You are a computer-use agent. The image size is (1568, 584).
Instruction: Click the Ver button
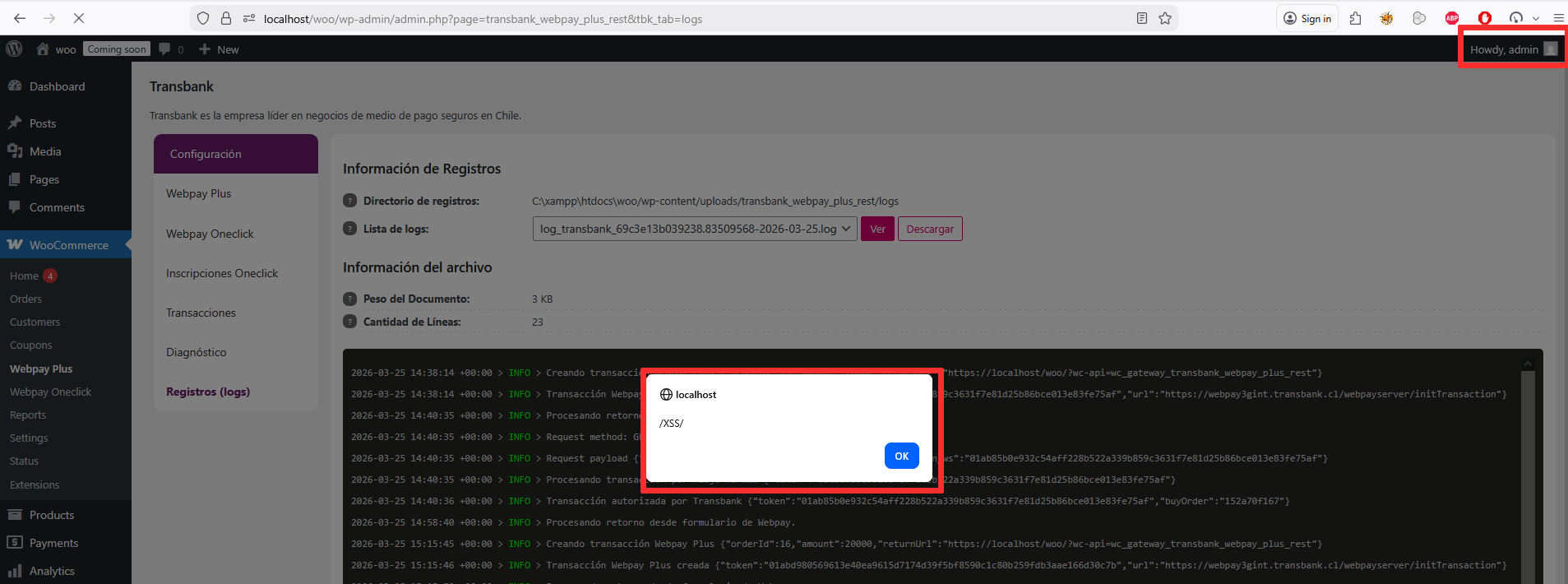coord(877,229)
